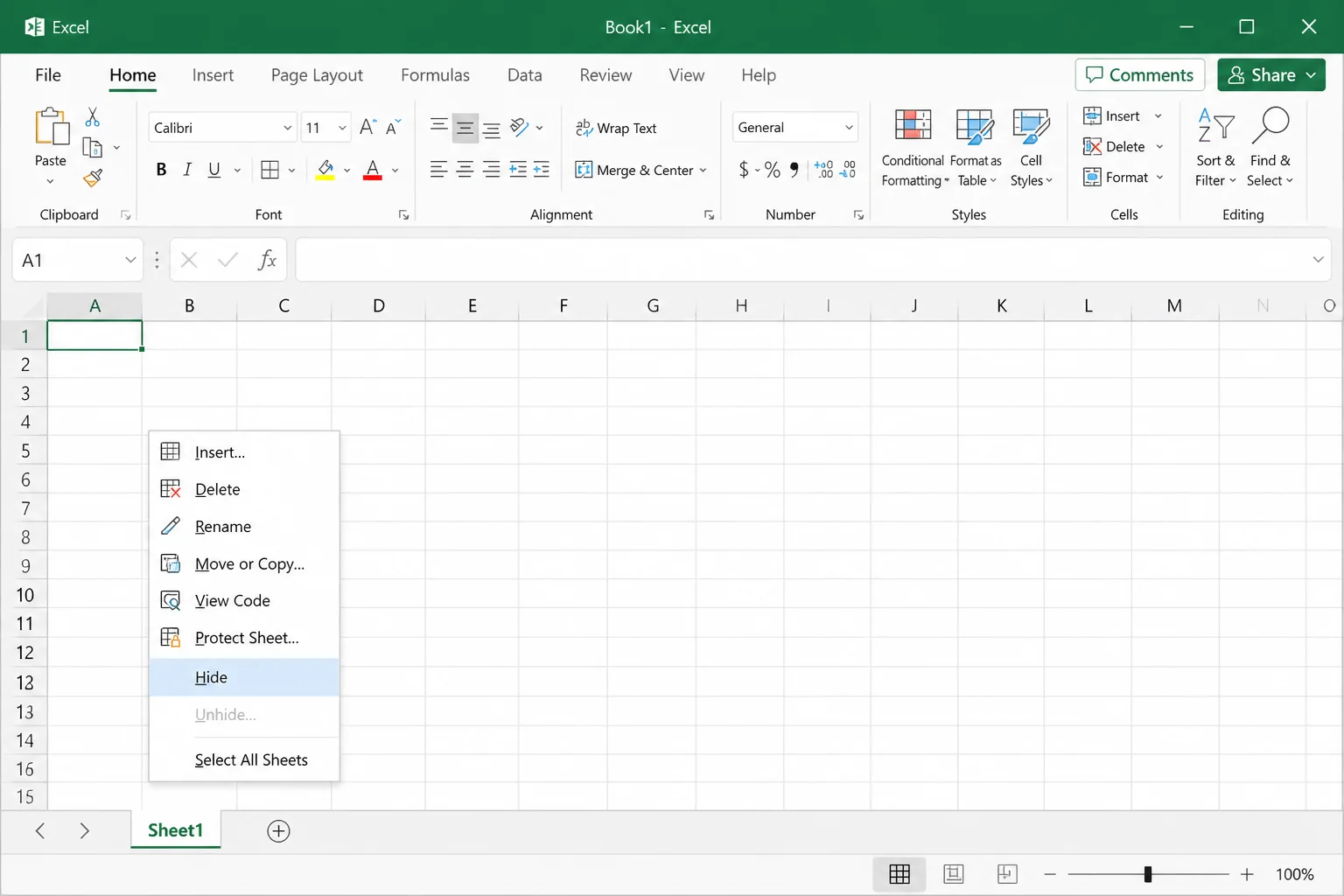This screenshot has height=896, width=1344.
Task: Select Protect Sheet... menu entry
Action: pyautogui.click(x=244, y=638)
